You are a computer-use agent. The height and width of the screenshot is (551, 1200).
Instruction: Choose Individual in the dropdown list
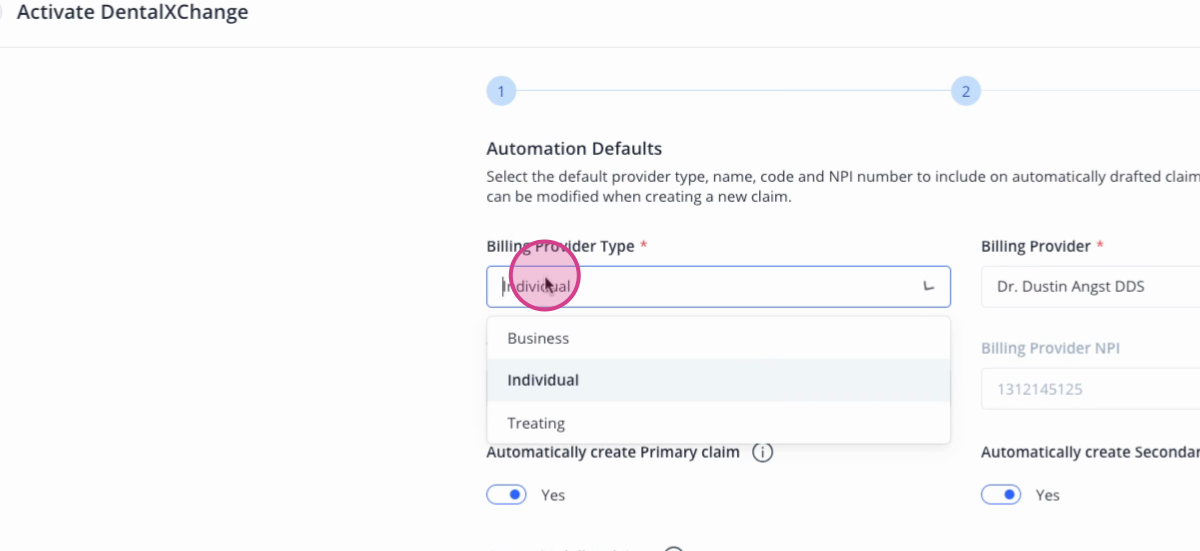tap(718, 380)
